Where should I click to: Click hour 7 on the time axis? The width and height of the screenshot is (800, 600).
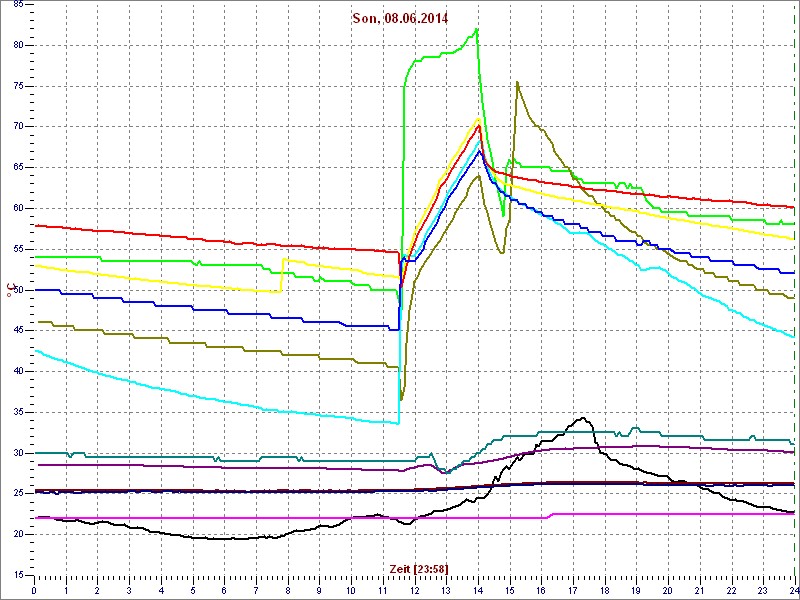tap(256, 591)
